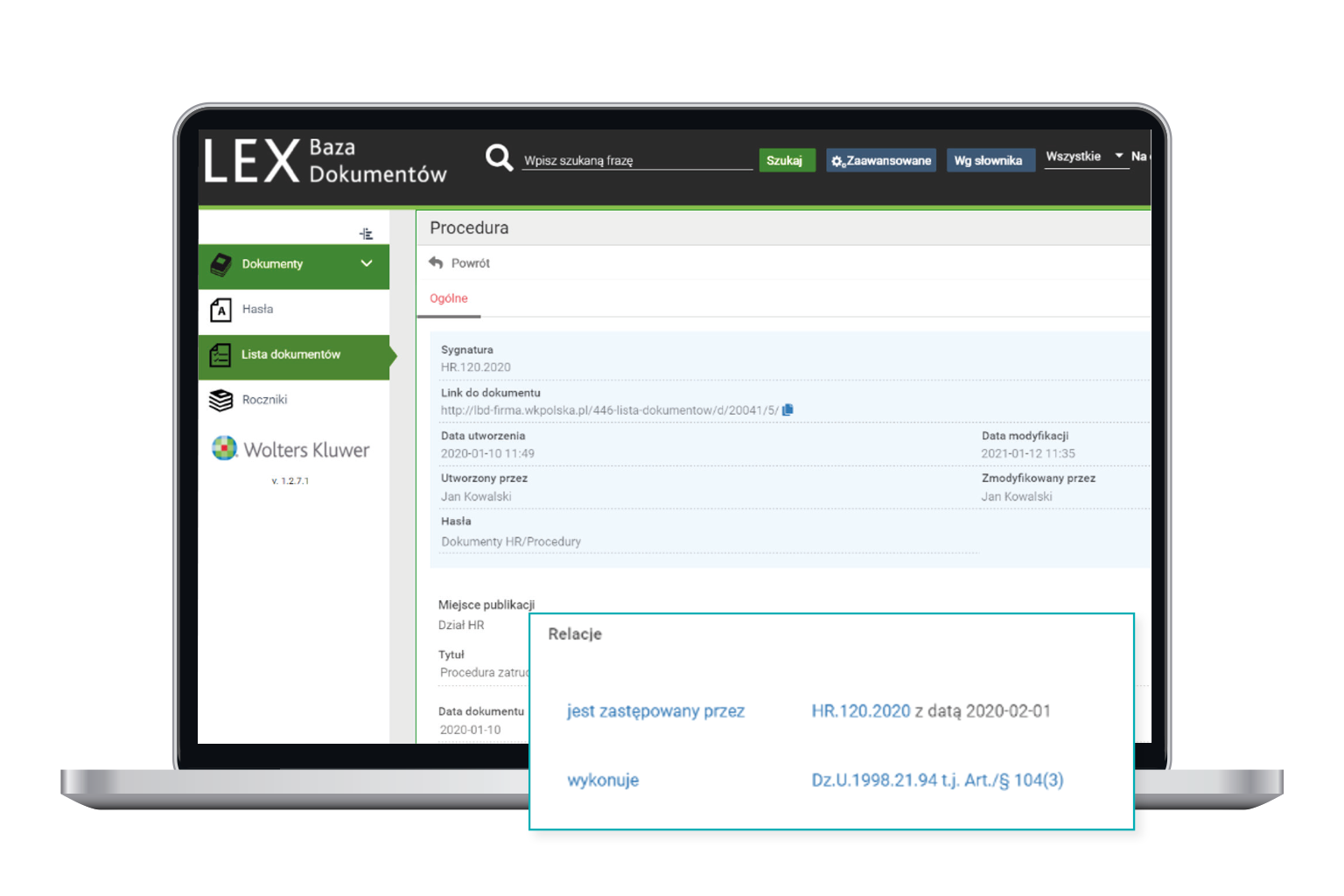Image resolution: width=1344 pixels, height=896 pixels.
Task: Click the Wg słownika button
Action: (990, 161)
